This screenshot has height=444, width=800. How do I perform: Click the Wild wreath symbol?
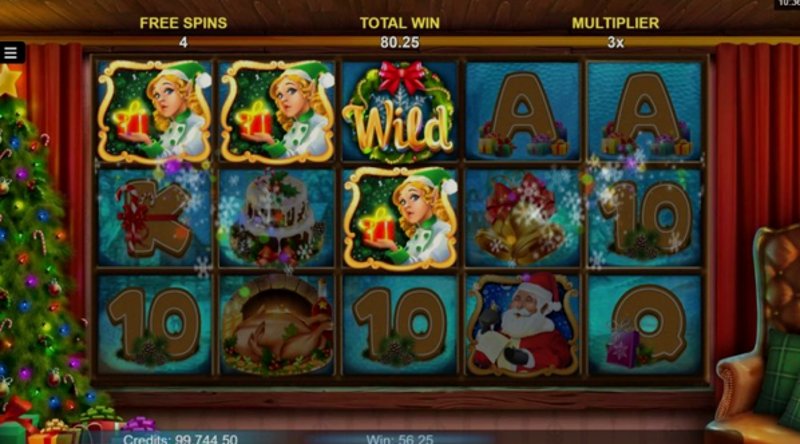(x=399, y=111)
